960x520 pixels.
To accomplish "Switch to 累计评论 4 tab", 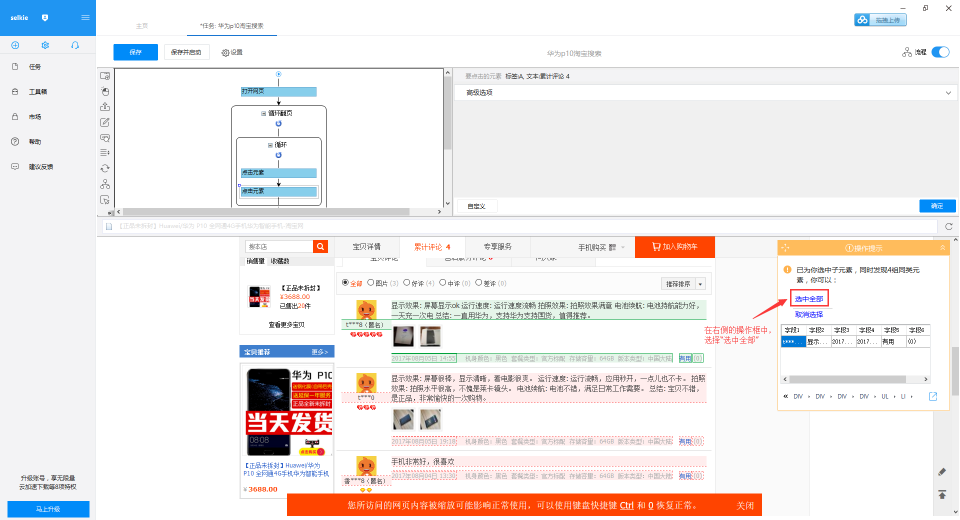I will (432, 247).
